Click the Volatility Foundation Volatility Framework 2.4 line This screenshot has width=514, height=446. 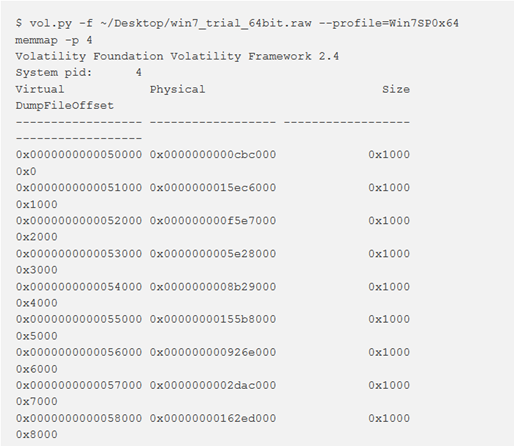click(x=177, y=56)
